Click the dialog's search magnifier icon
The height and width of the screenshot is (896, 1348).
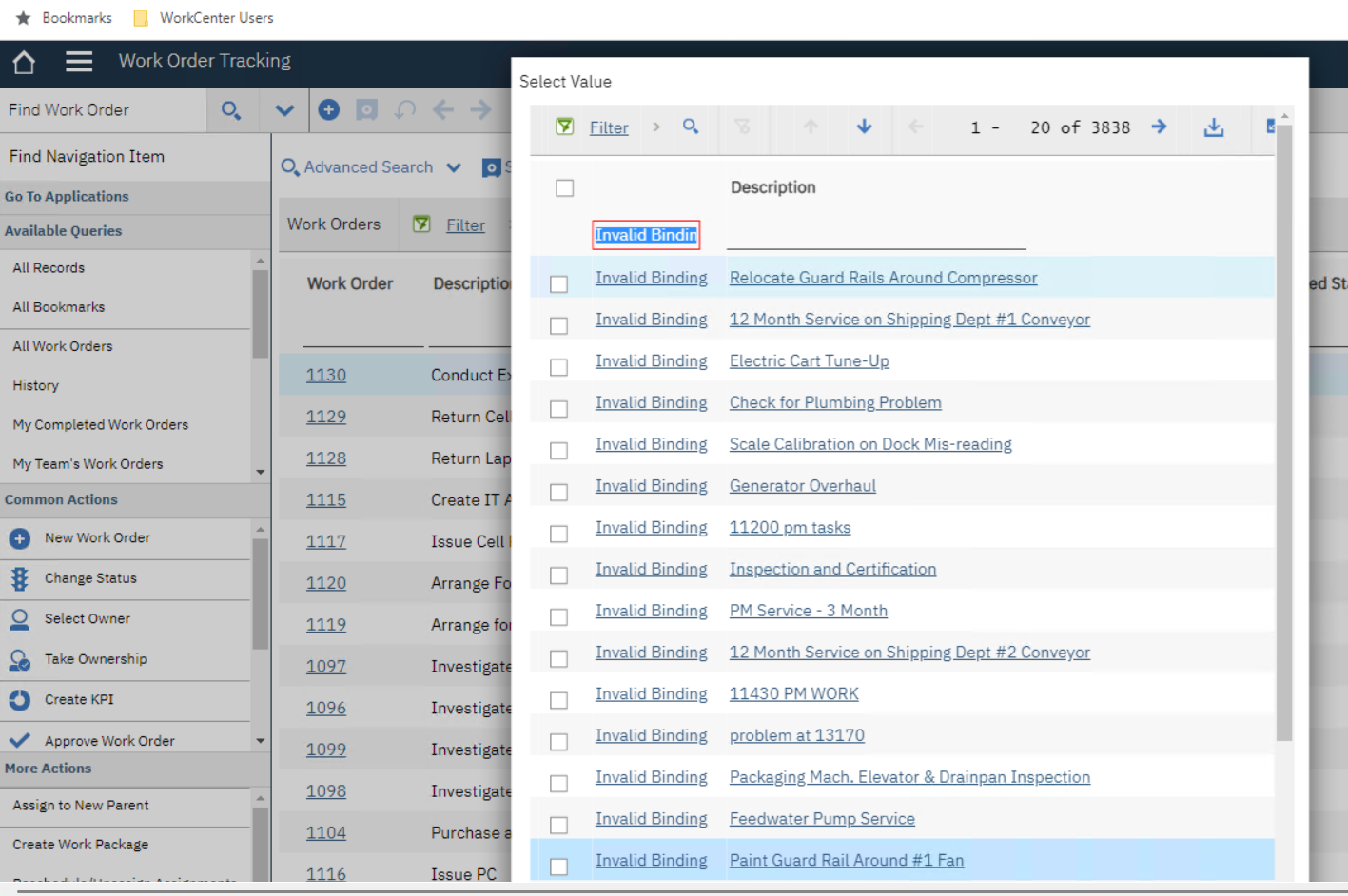[691, 127]
